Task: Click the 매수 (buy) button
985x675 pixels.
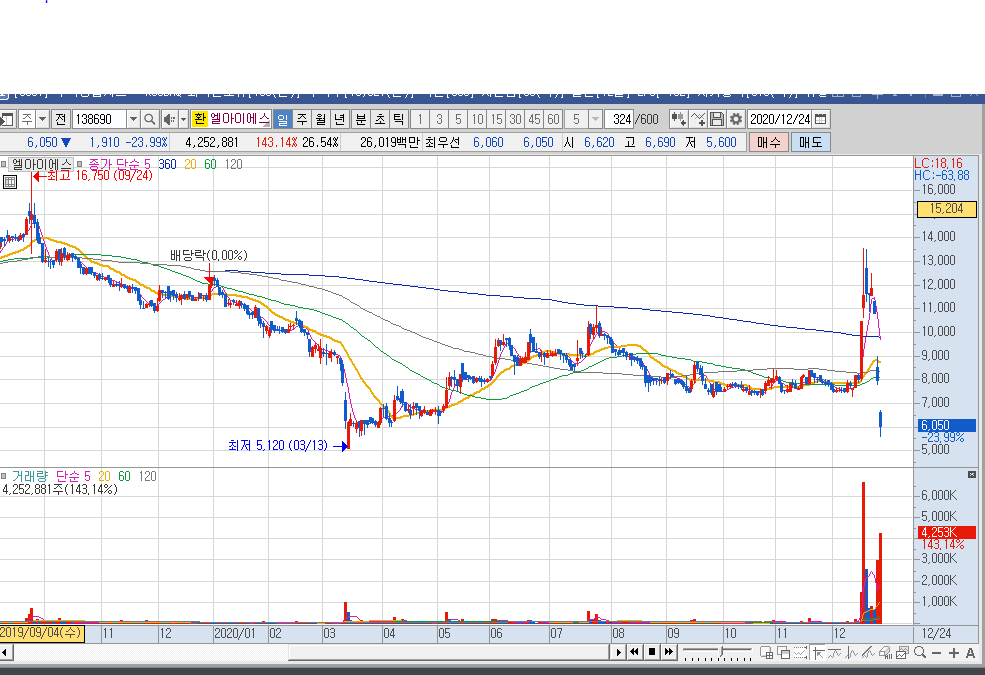Action: click(768, 143)
